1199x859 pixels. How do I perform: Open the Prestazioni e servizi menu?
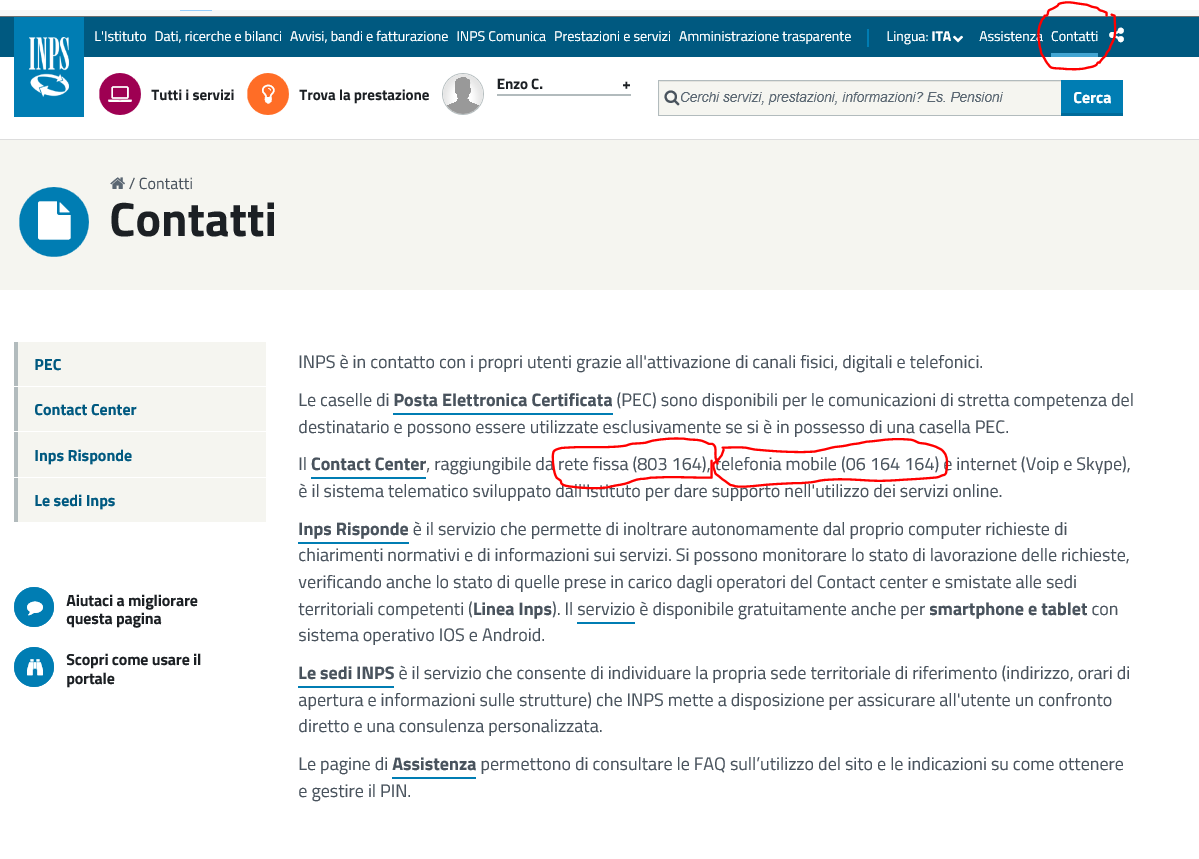(x=612, y=37)
